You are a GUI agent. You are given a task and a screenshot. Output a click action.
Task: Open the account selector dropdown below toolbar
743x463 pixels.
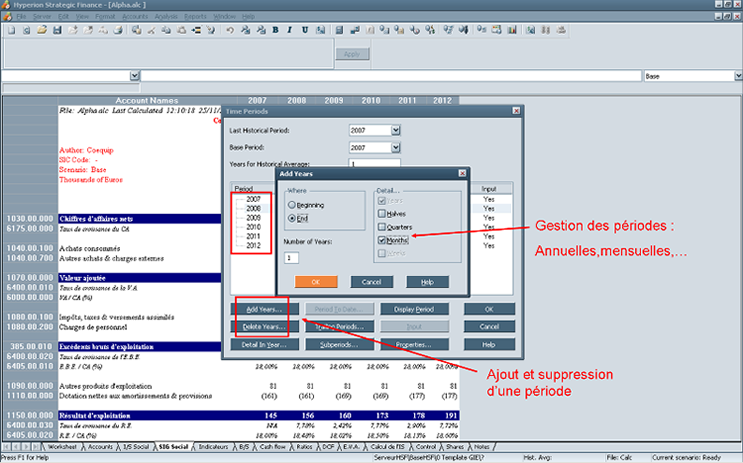(x=135, y=76)
